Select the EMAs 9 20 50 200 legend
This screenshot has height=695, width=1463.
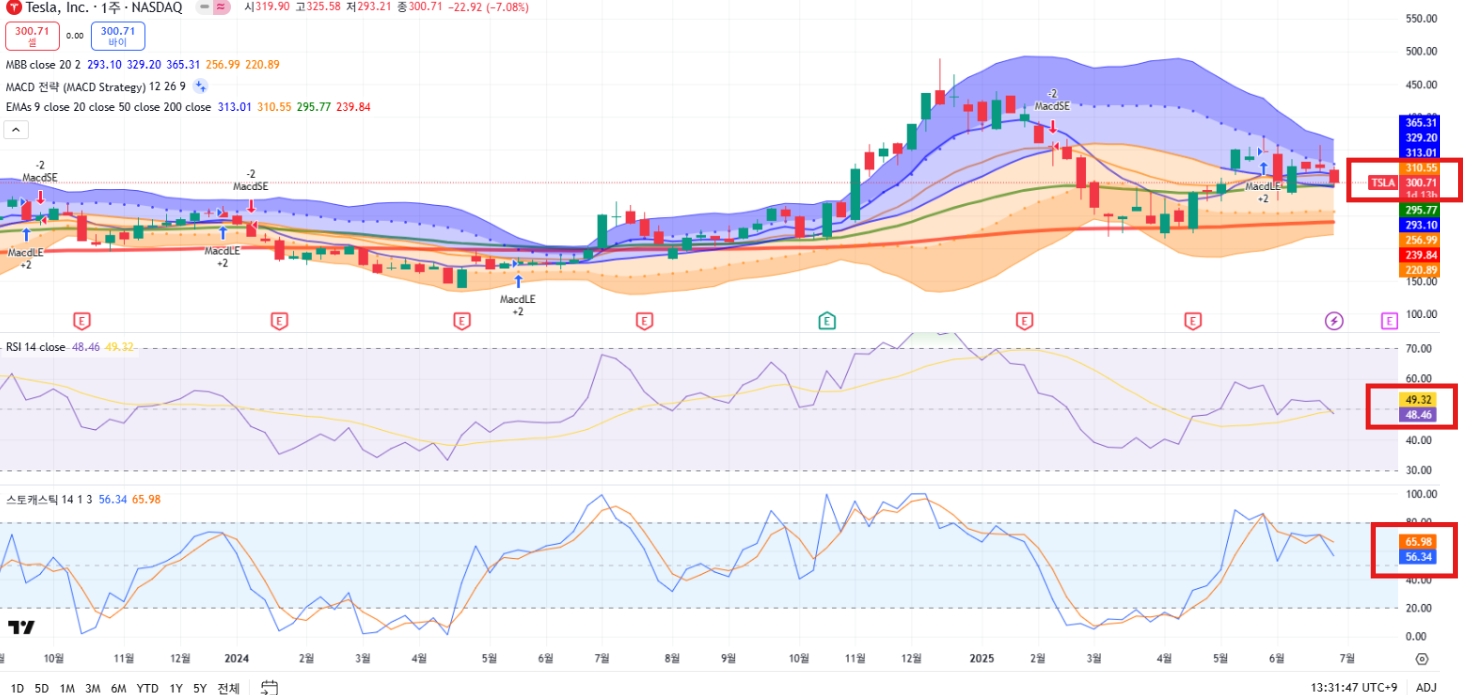[108, 107]
